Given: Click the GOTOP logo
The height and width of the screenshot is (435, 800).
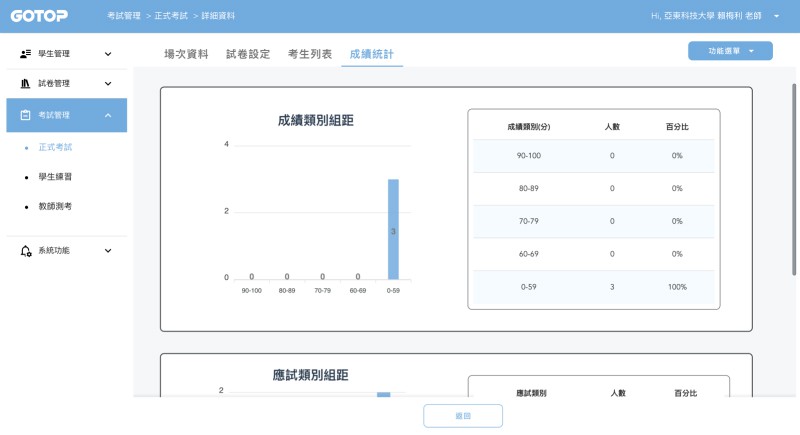Looking at the screenshot, I should click(x=39, y=16).
